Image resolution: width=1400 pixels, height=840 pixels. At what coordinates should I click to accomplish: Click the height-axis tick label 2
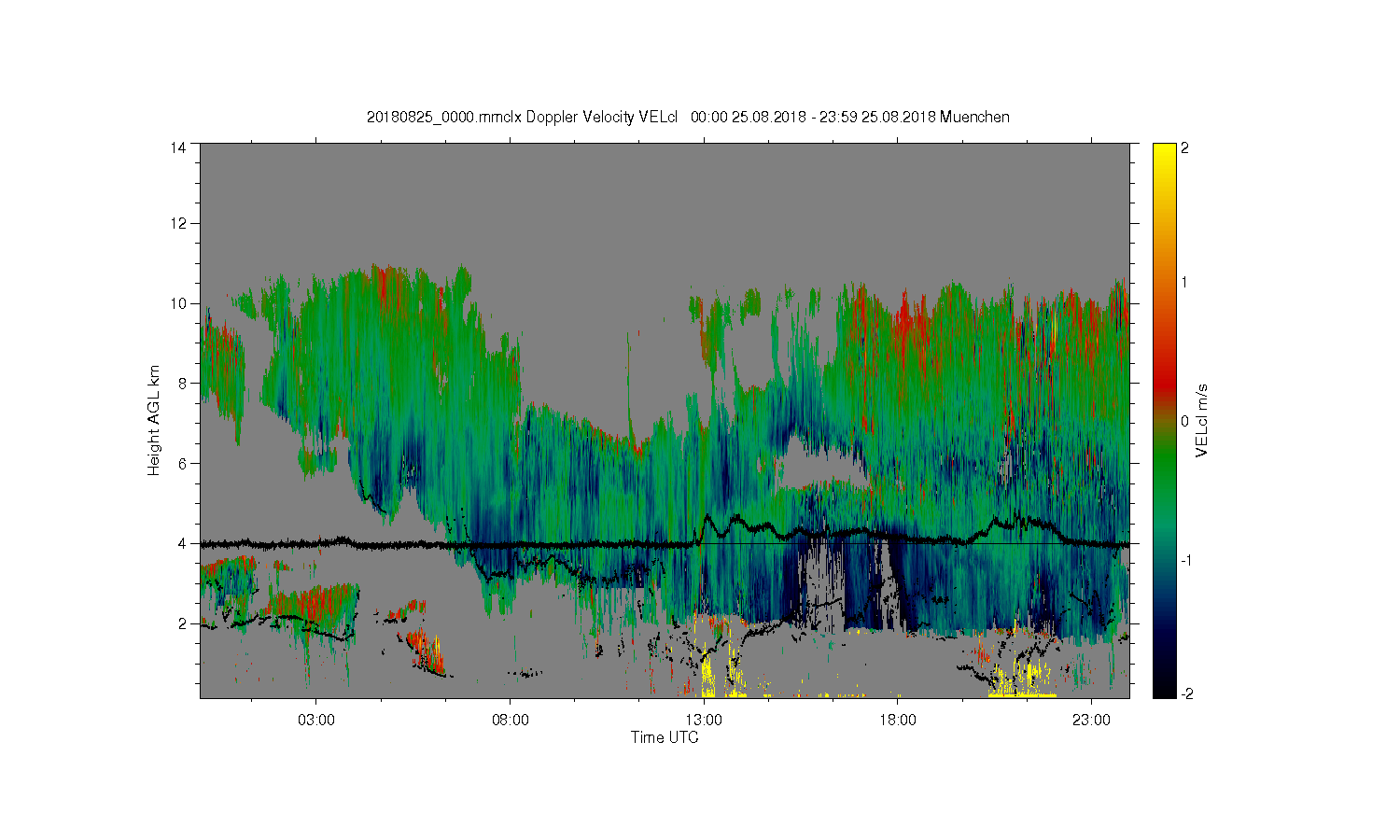point(182,623)
